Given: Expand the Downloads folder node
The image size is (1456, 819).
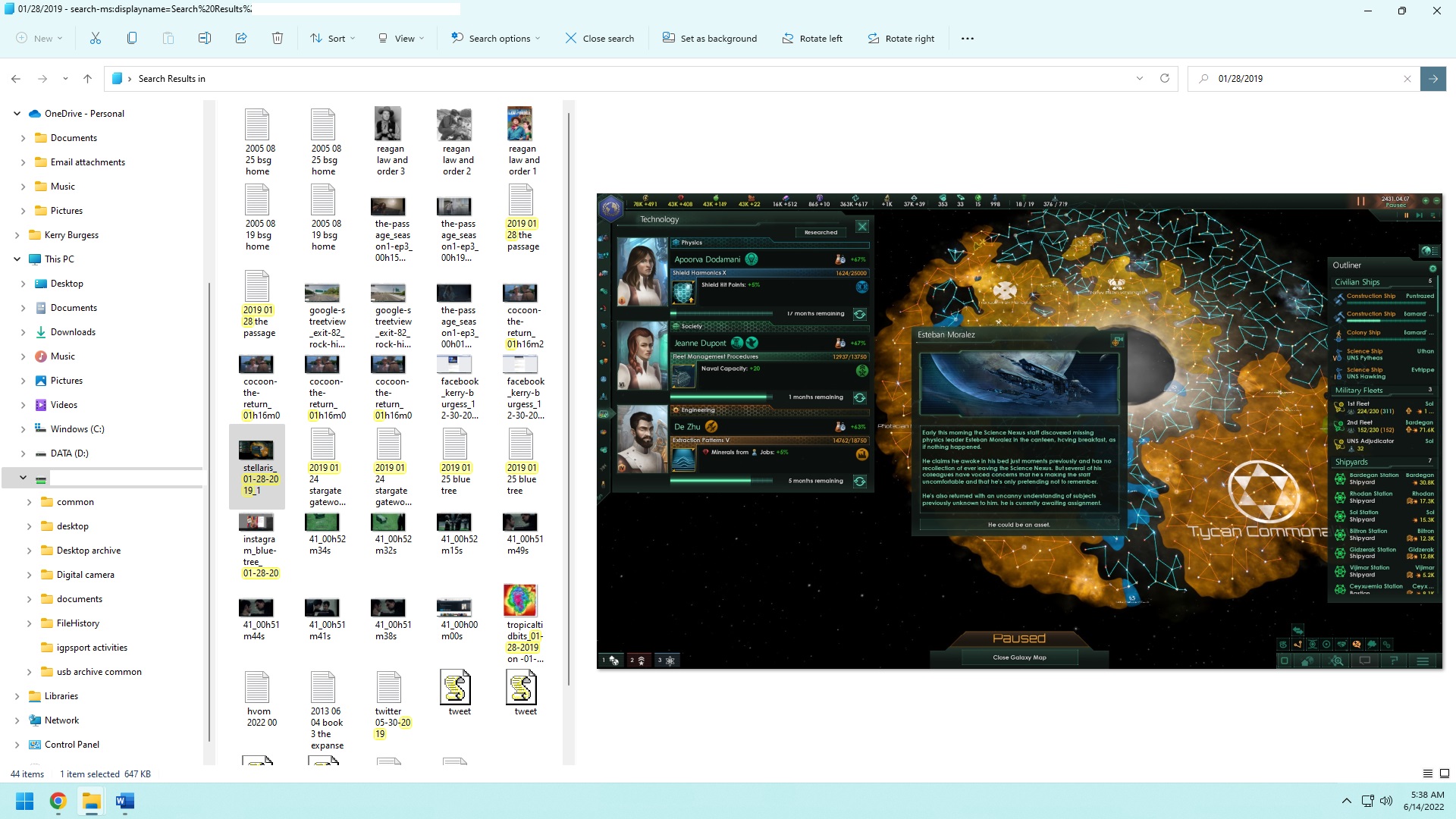Looking at the screenshot, I should (23, 332).
